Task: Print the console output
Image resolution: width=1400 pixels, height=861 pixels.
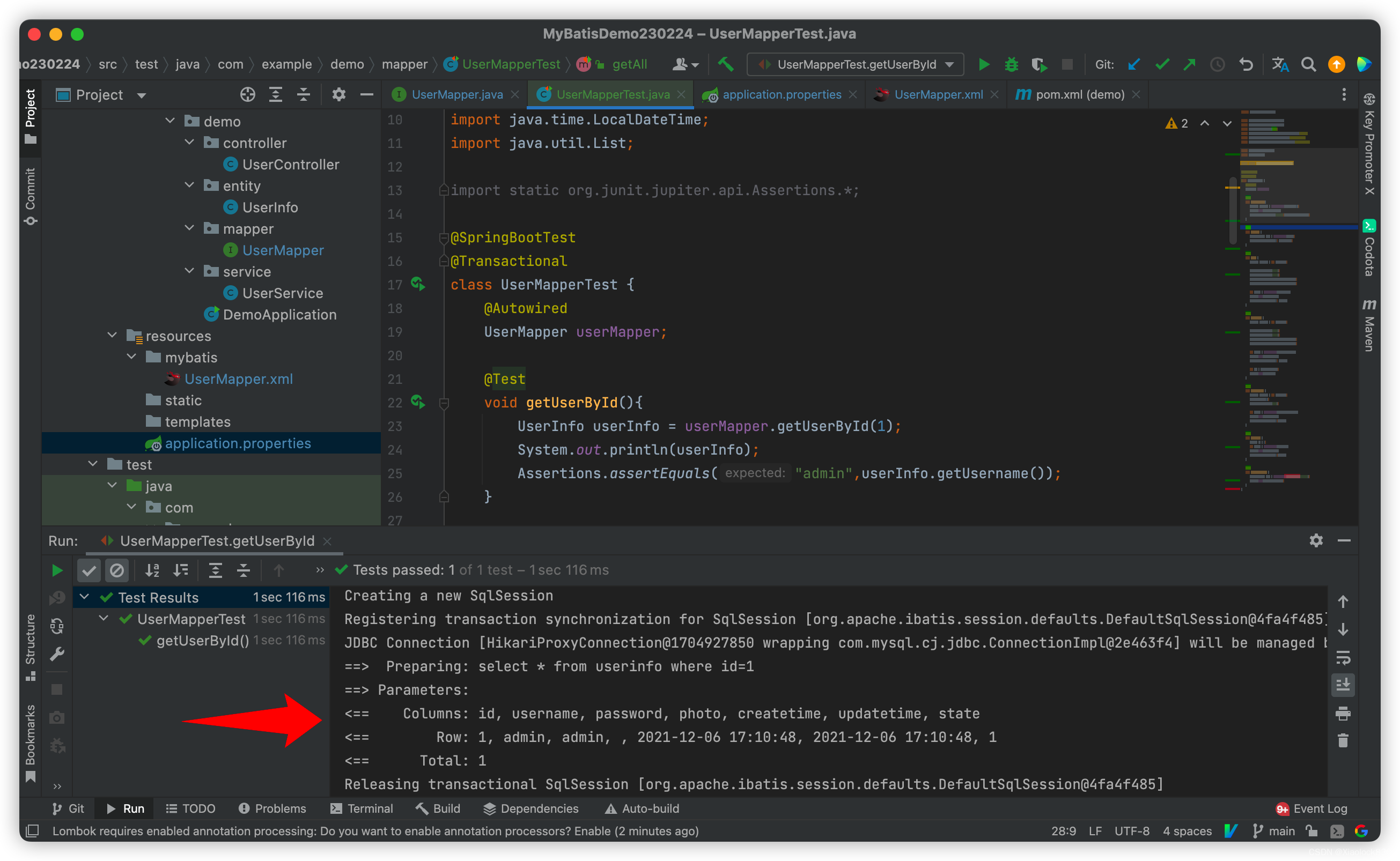Action: tap(1343, 713)
